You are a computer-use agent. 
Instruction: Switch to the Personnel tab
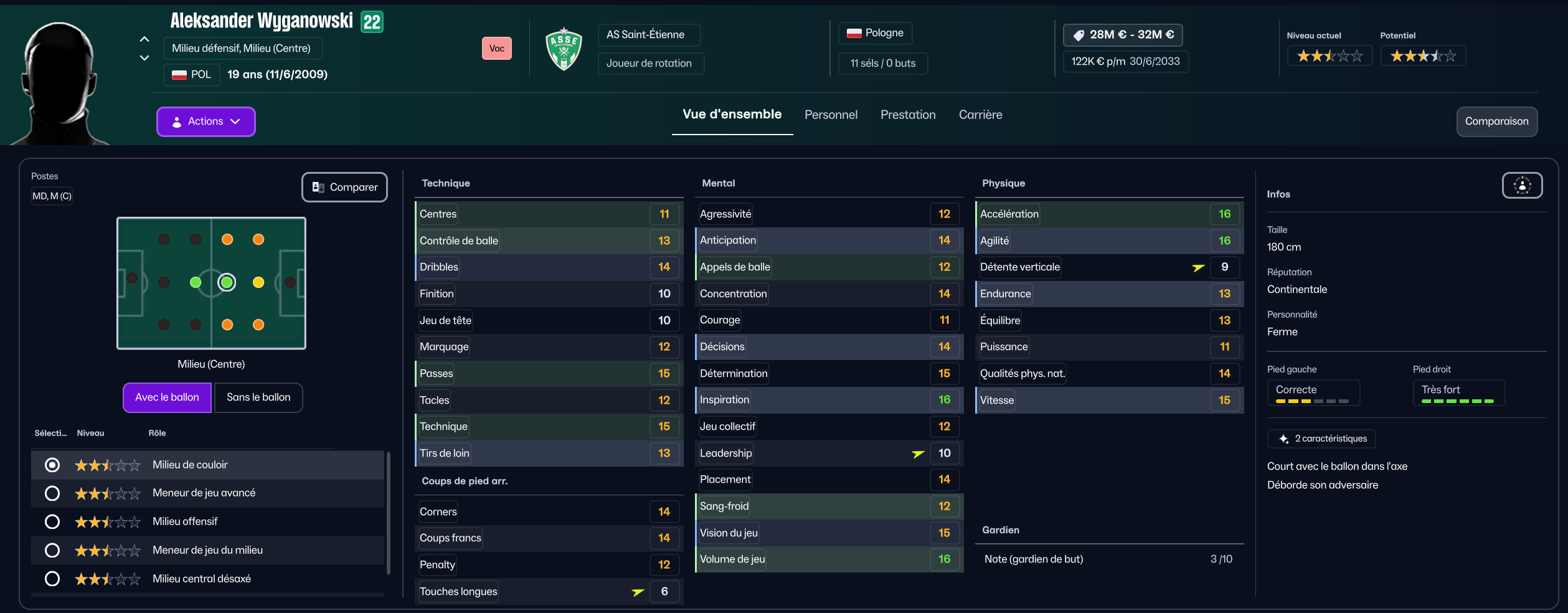point(831,115)
